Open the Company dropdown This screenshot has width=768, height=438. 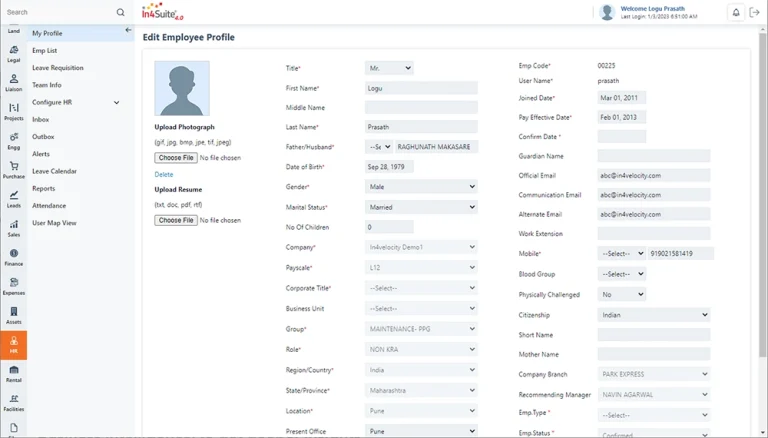coord(421,247)
